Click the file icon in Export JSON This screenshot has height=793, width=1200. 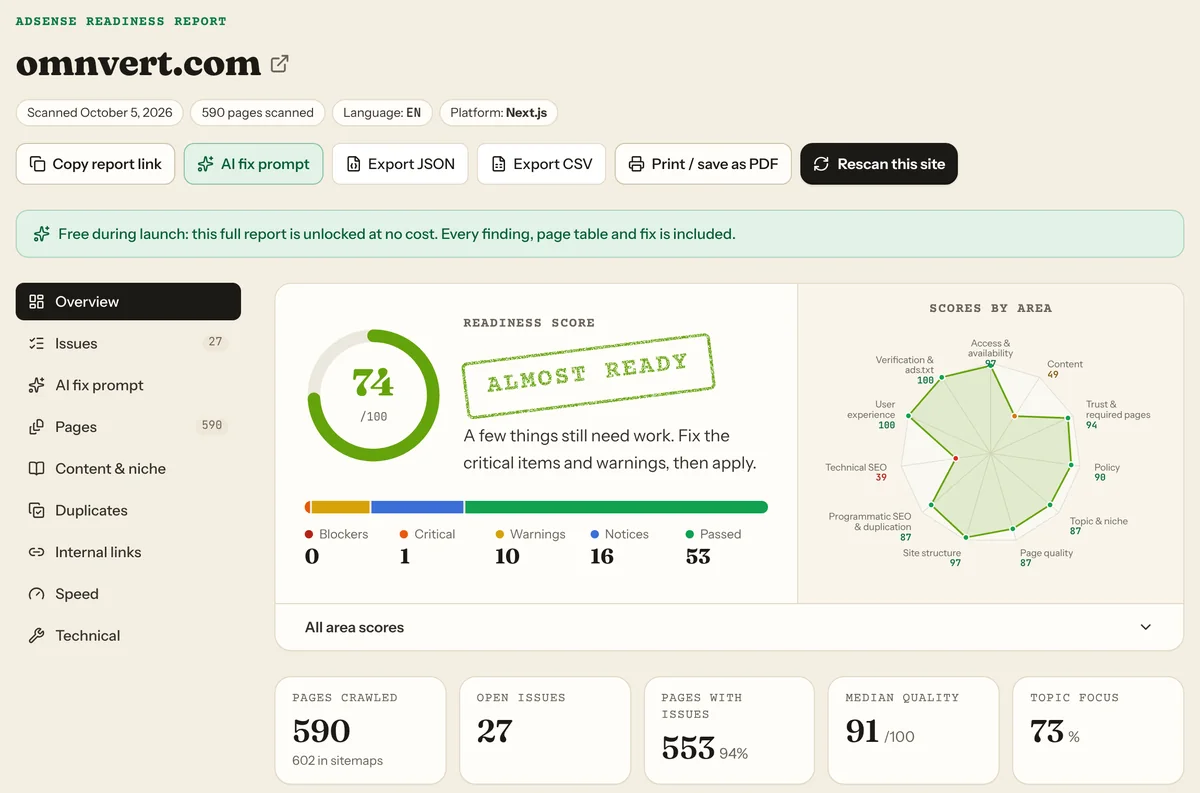353,164
